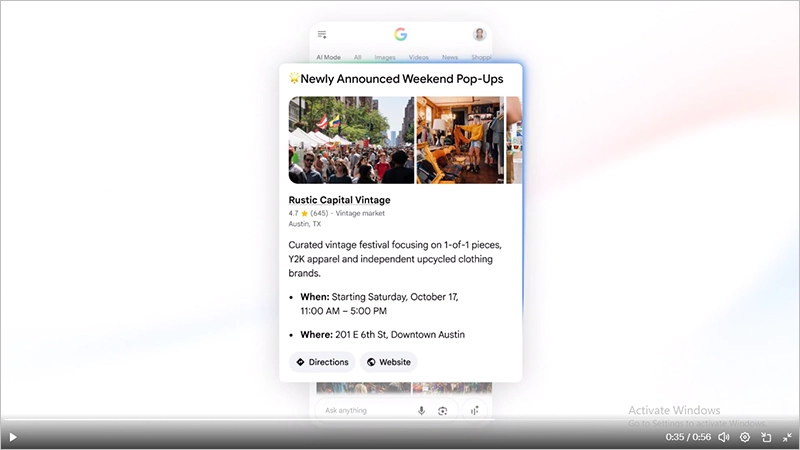Switch to News tab
The height and width of the screenshot is (450, 800).
tap(449, 57)
